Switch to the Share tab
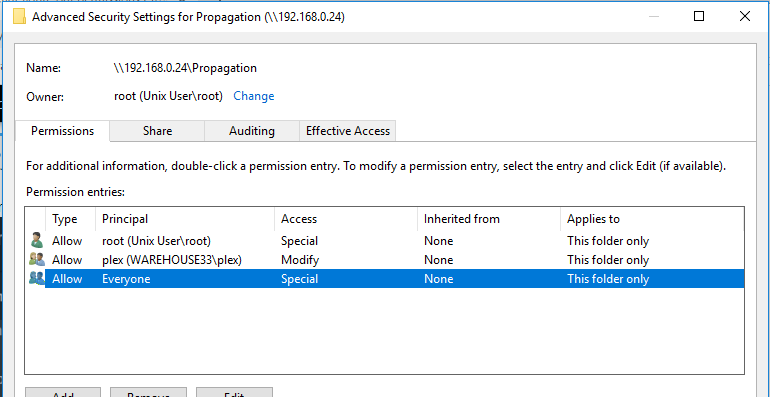 (x=157, y=131)
